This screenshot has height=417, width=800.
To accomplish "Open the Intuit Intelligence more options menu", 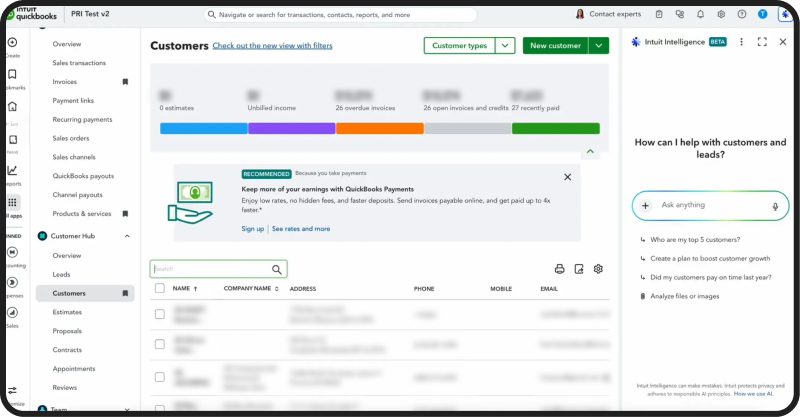I will click(741, 42).
